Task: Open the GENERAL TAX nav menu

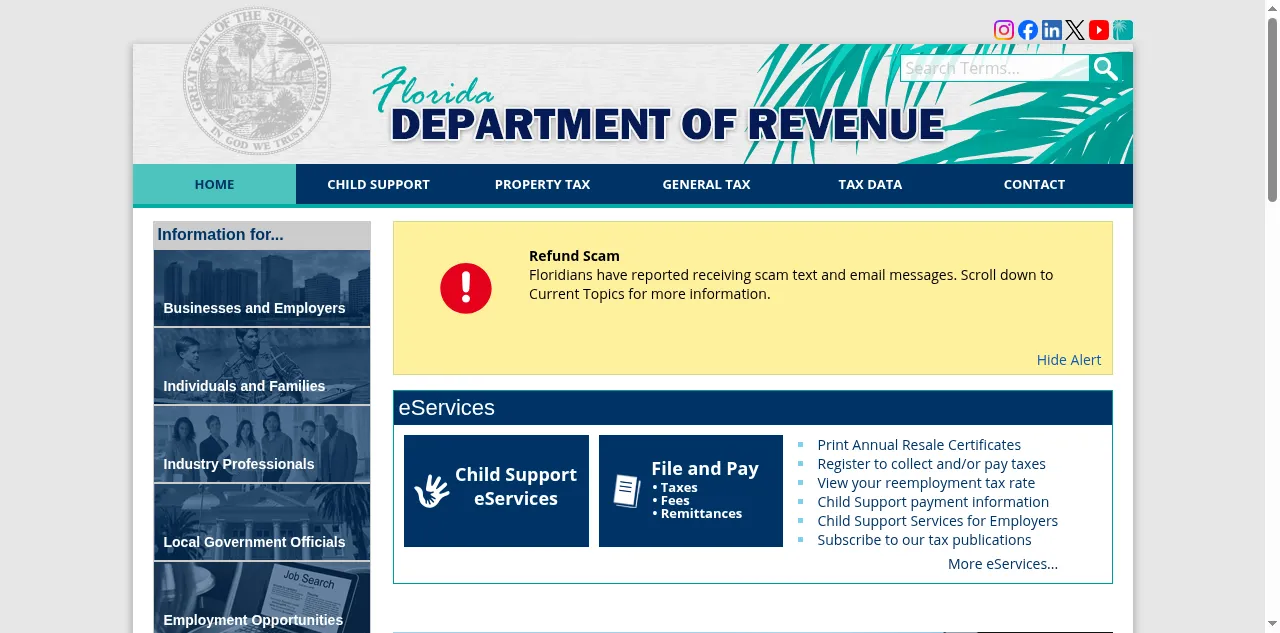Action: [x=706, y=184]
